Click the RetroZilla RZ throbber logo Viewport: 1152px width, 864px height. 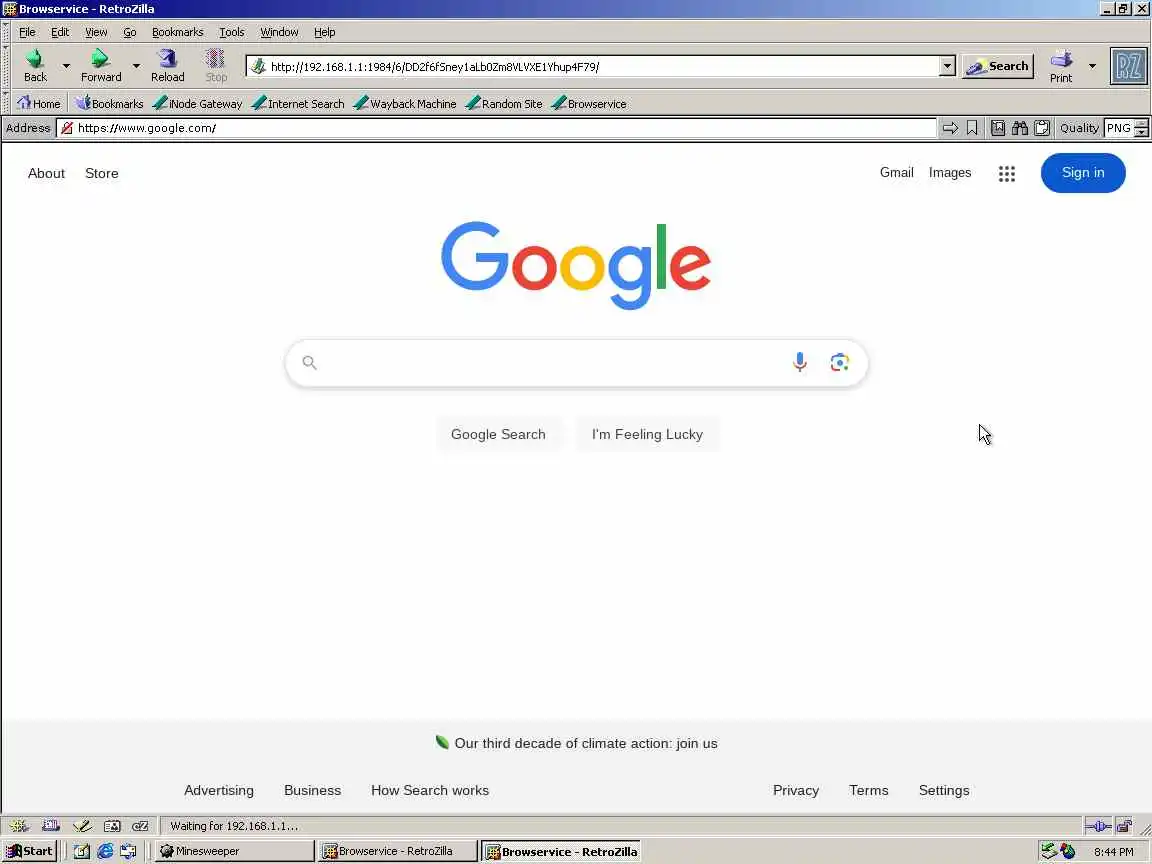click(x=1128, y=66)
